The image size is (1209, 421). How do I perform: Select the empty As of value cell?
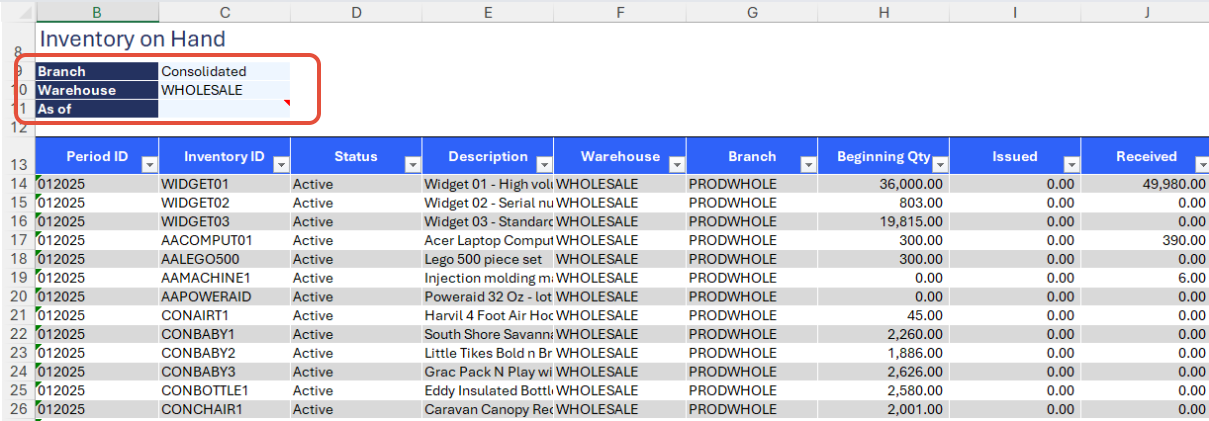point(224,109)
